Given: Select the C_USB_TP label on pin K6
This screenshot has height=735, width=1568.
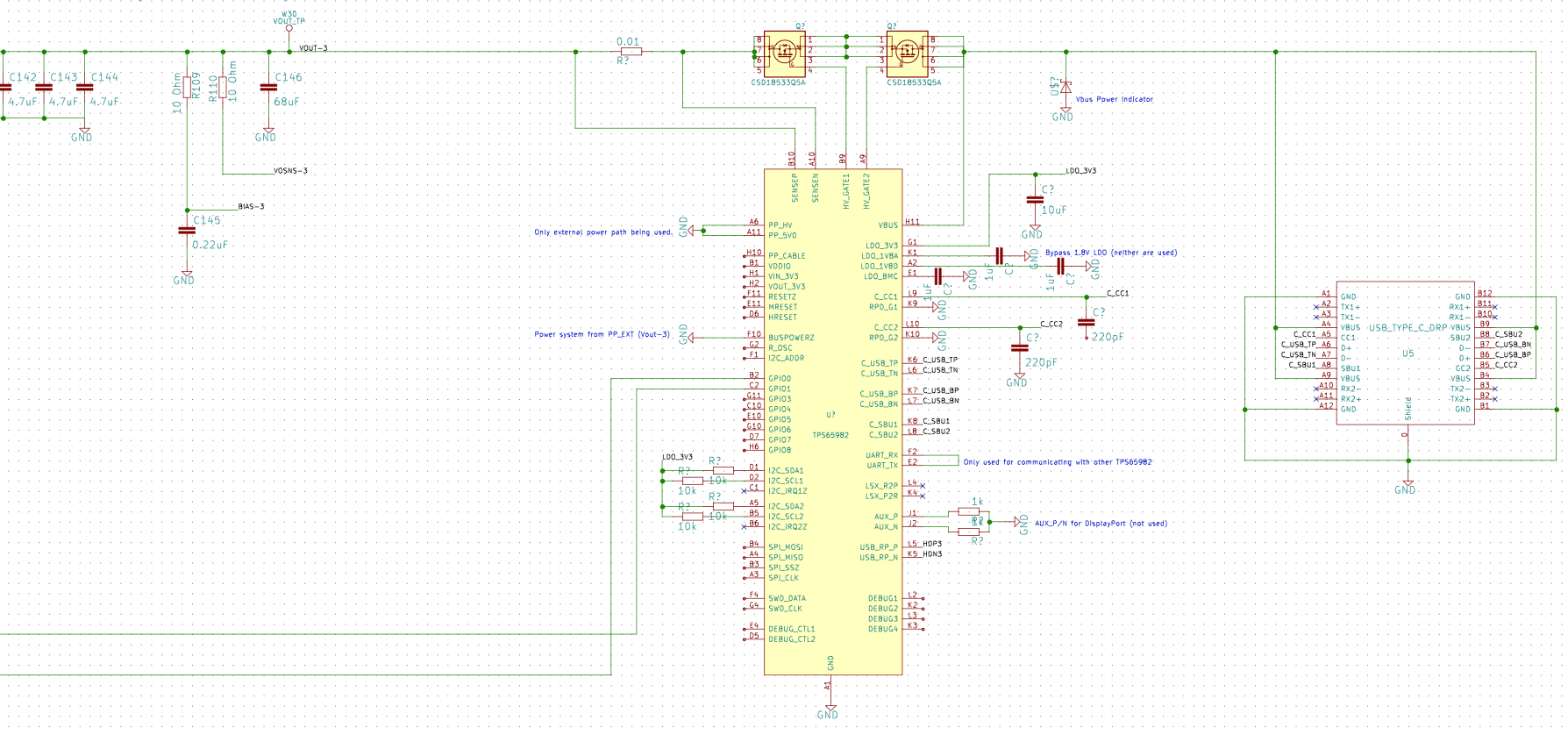Looking at the screenshot, I should [940, 360].
